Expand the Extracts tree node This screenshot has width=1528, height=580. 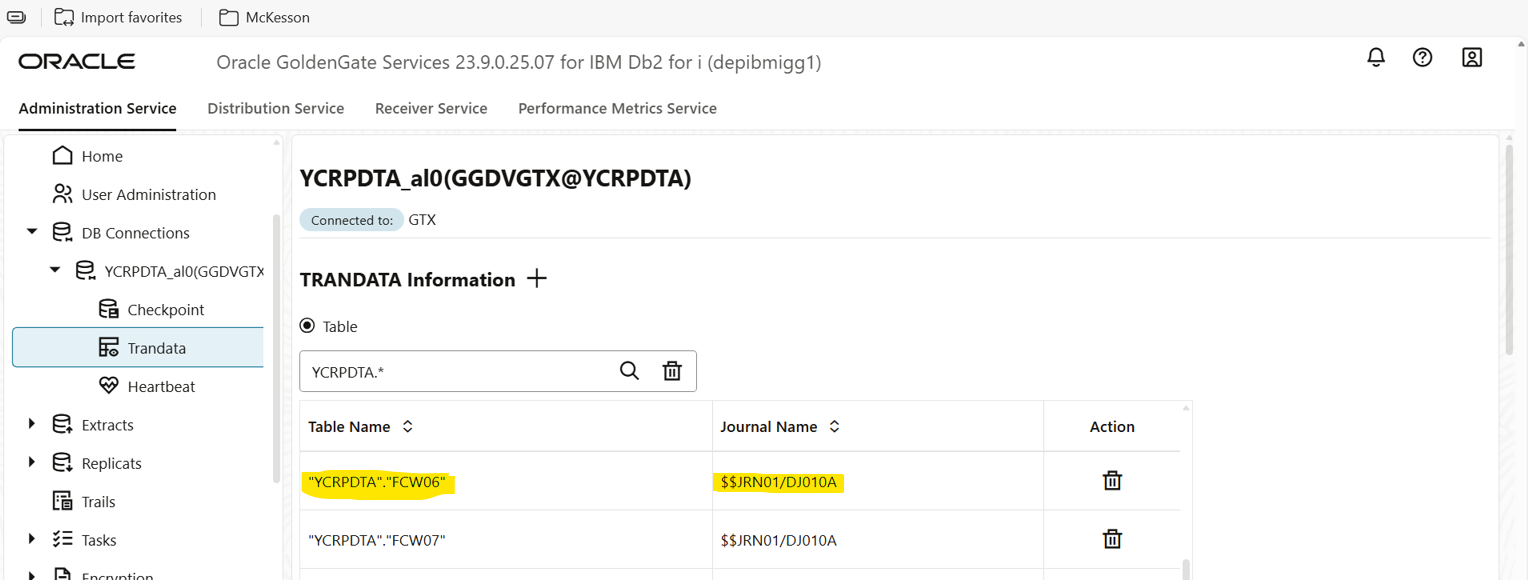[32, 424]
